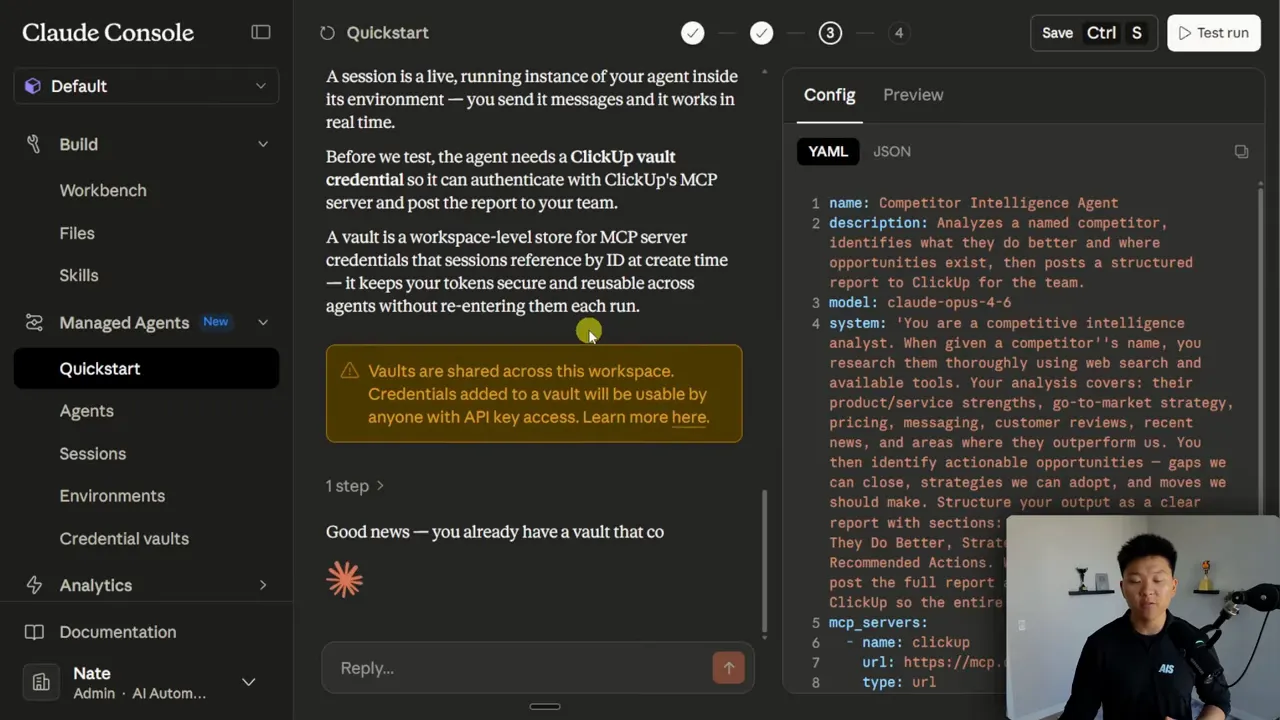
Task: Click the send arrow button in reply box
Action: 728,668
